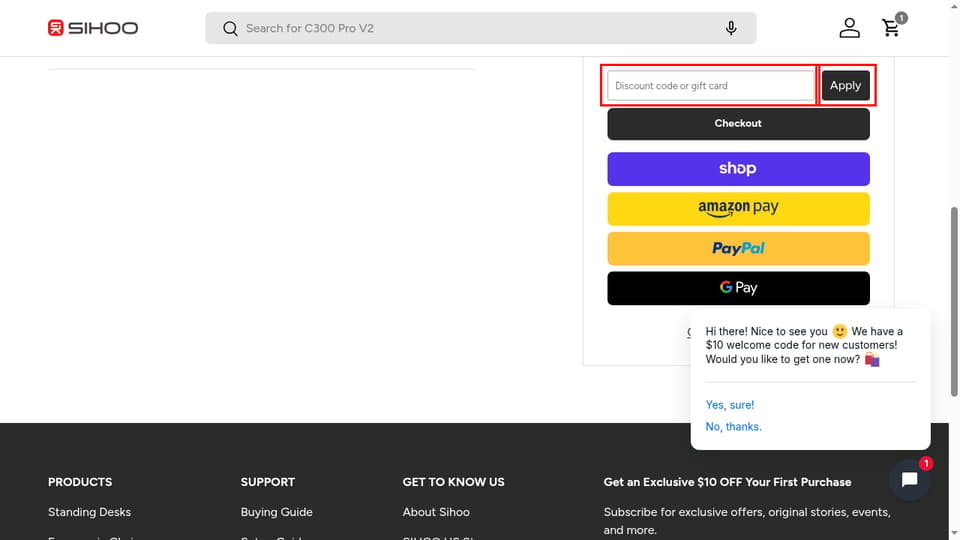Open Buying Guide footer link
The height and width of the screenshot is (540, 960).
pos(277,512)
